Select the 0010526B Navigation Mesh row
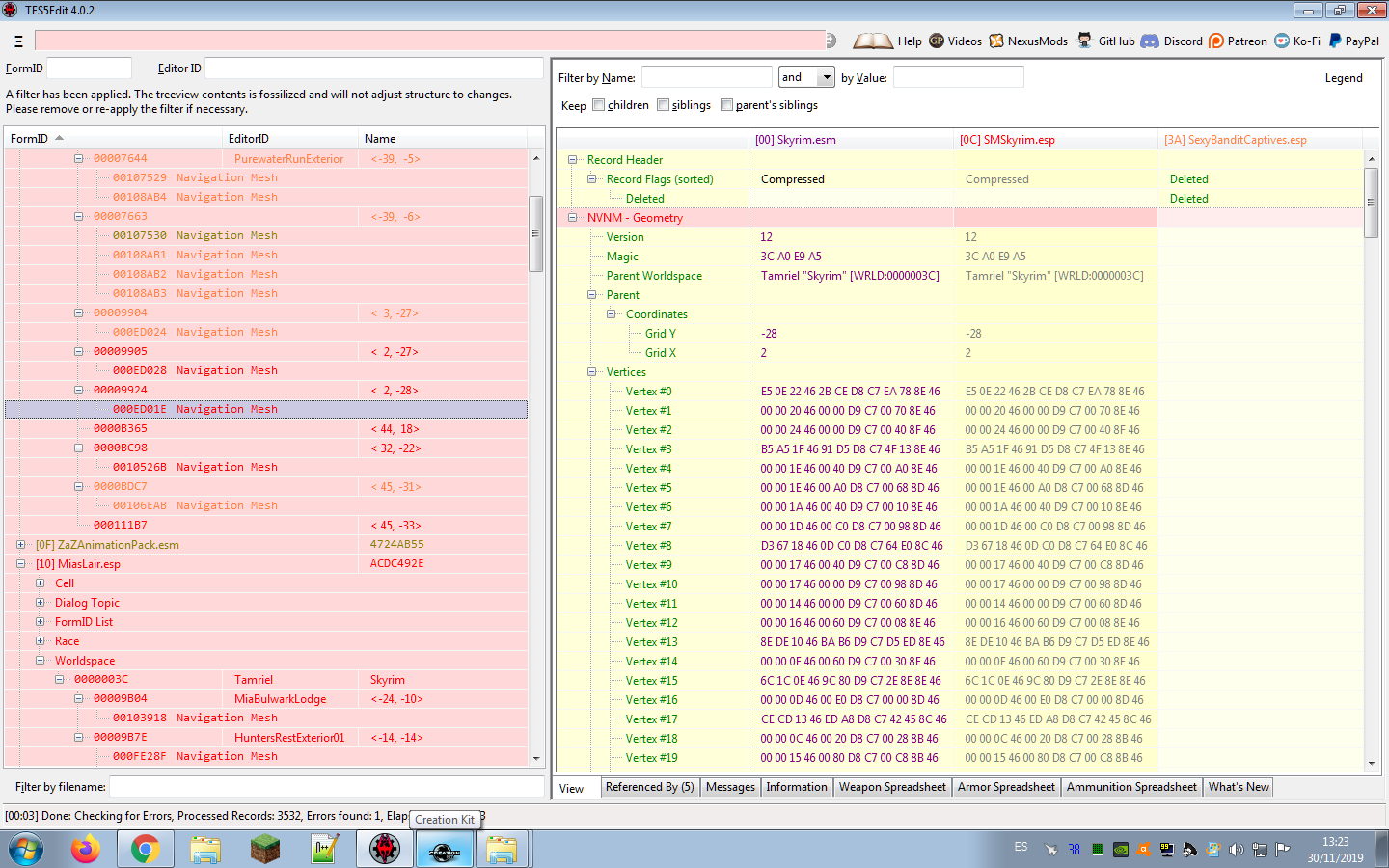Screen dimensions: 1389x868 pyautogui.click(x=266, y=467)
